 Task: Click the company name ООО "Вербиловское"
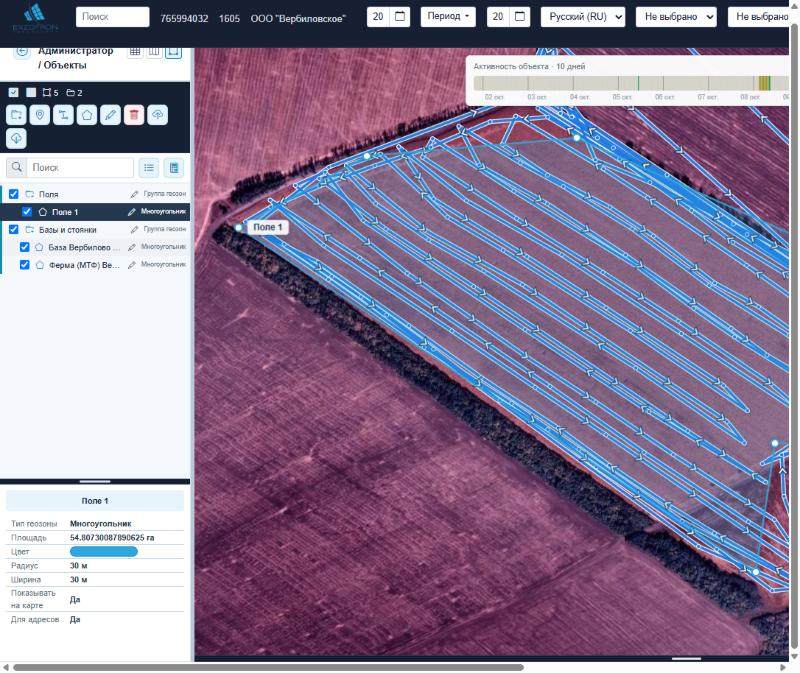[298, 18]
